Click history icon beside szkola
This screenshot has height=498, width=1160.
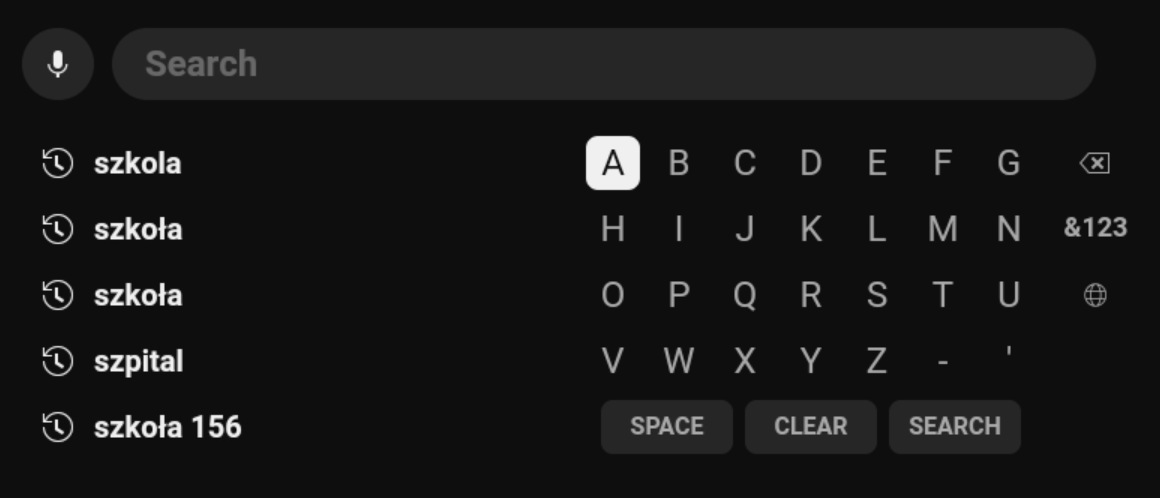click(x=58, y=163)
